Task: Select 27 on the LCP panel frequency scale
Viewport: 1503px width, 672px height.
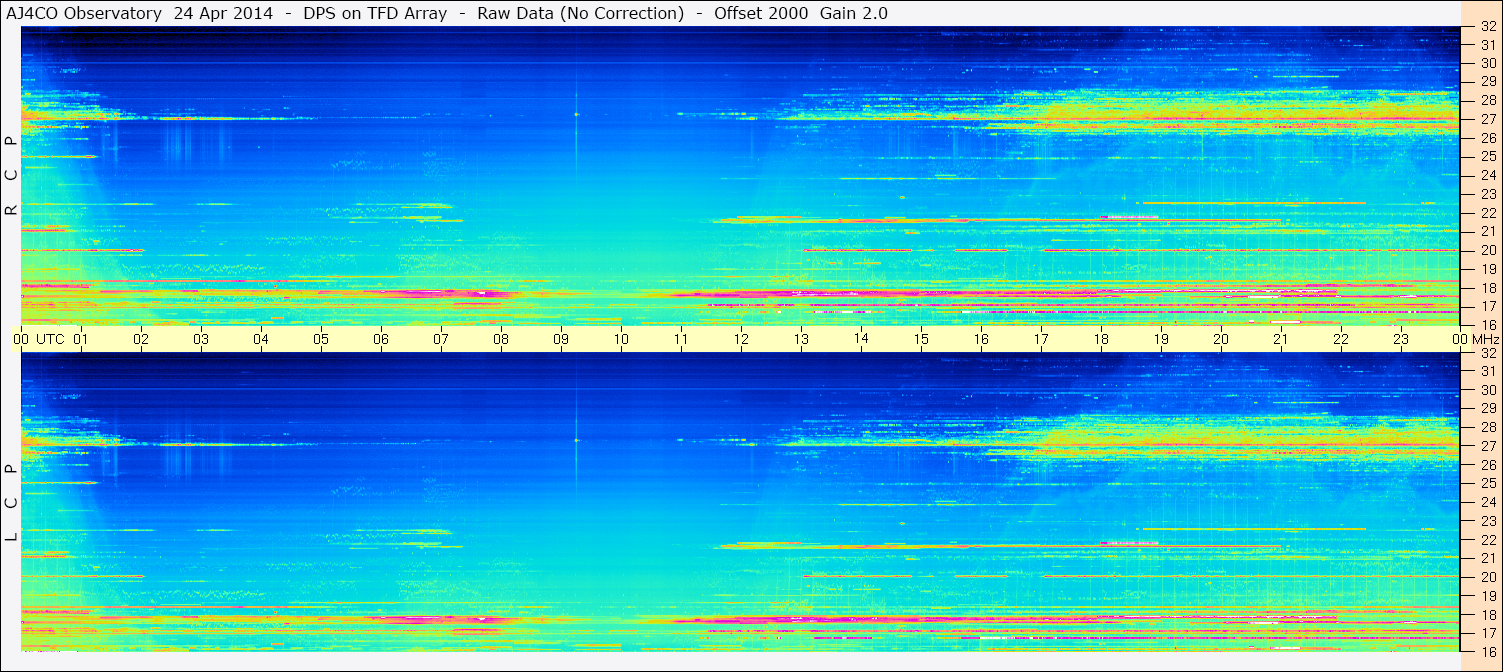Action: click(x=1487, y=446)
